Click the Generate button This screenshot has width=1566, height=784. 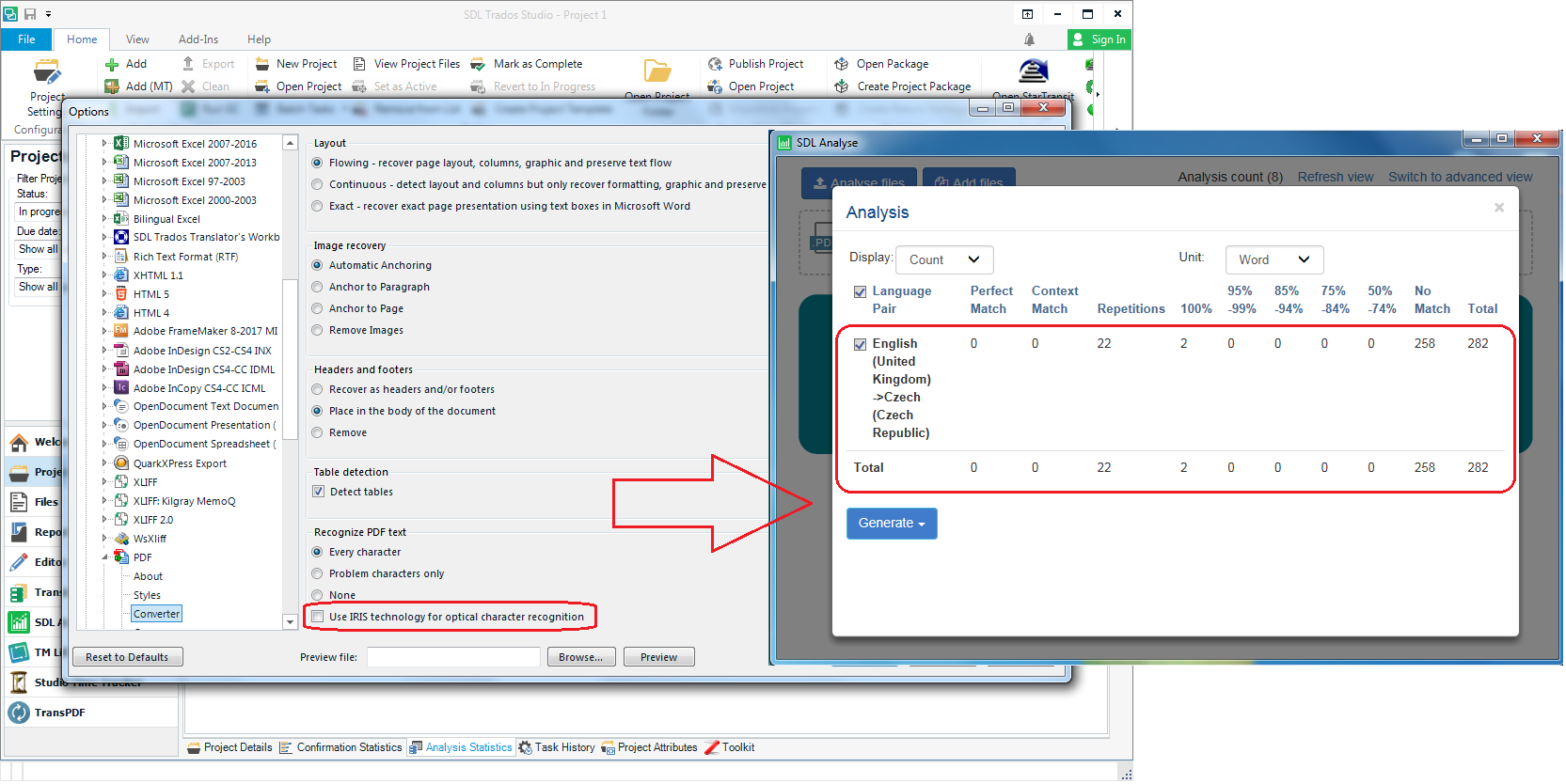pos(891,524)
